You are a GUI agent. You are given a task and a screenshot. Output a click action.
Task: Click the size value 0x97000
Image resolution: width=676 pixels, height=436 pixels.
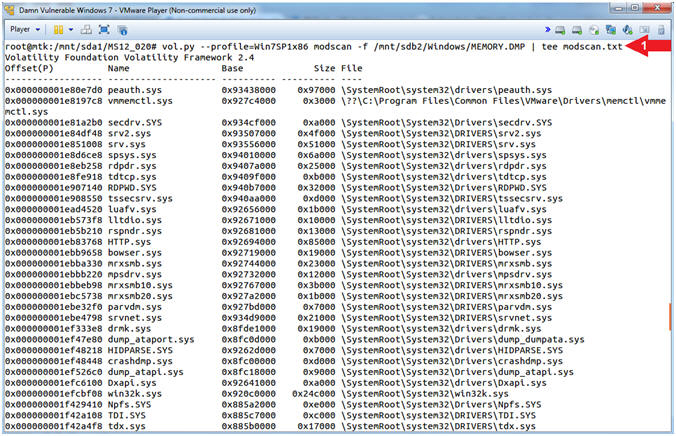coord(316,90)
